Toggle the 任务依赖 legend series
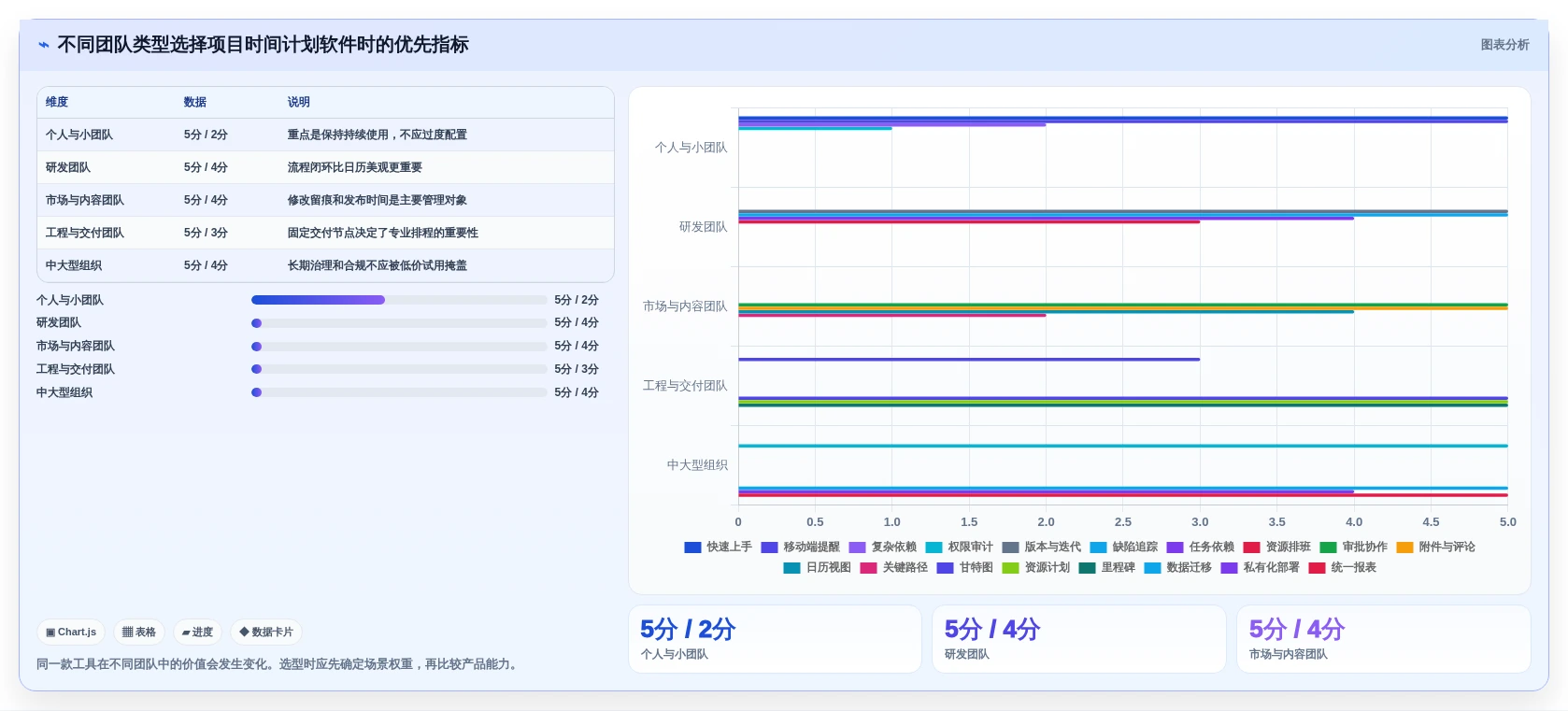This screenshot has height=711, width=1568. (1200, 547)
